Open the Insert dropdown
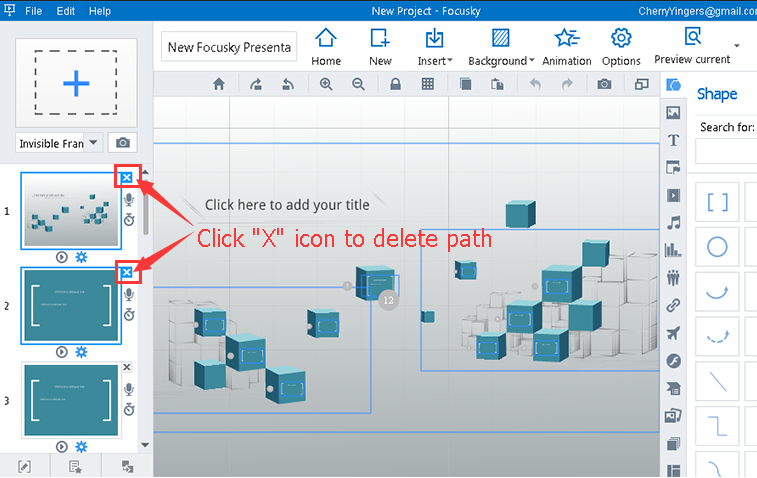 (435, 47)
